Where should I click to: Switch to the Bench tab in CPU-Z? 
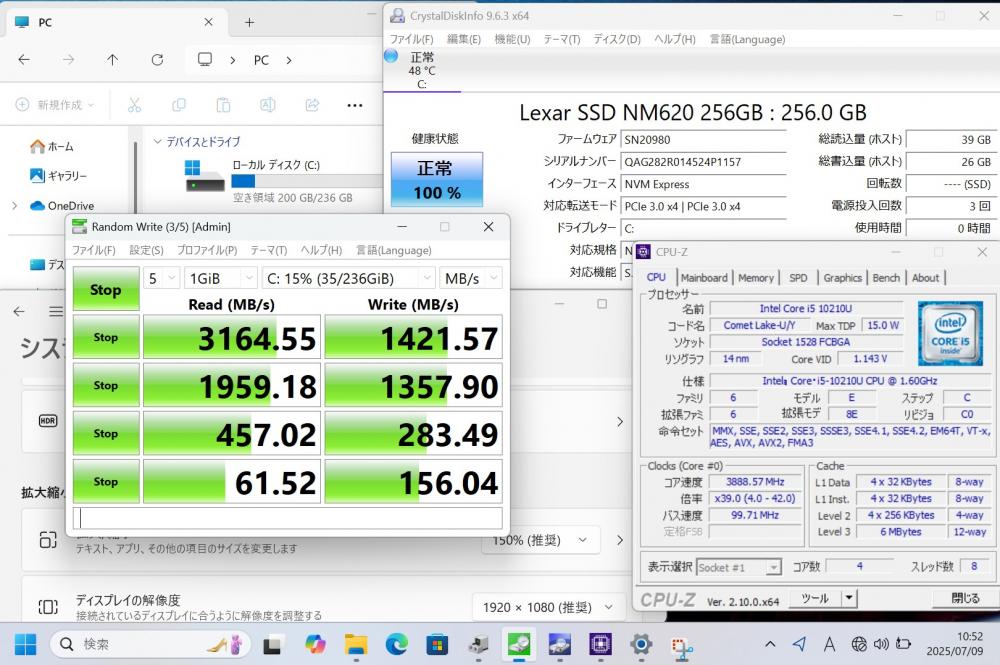click(886, 277)
